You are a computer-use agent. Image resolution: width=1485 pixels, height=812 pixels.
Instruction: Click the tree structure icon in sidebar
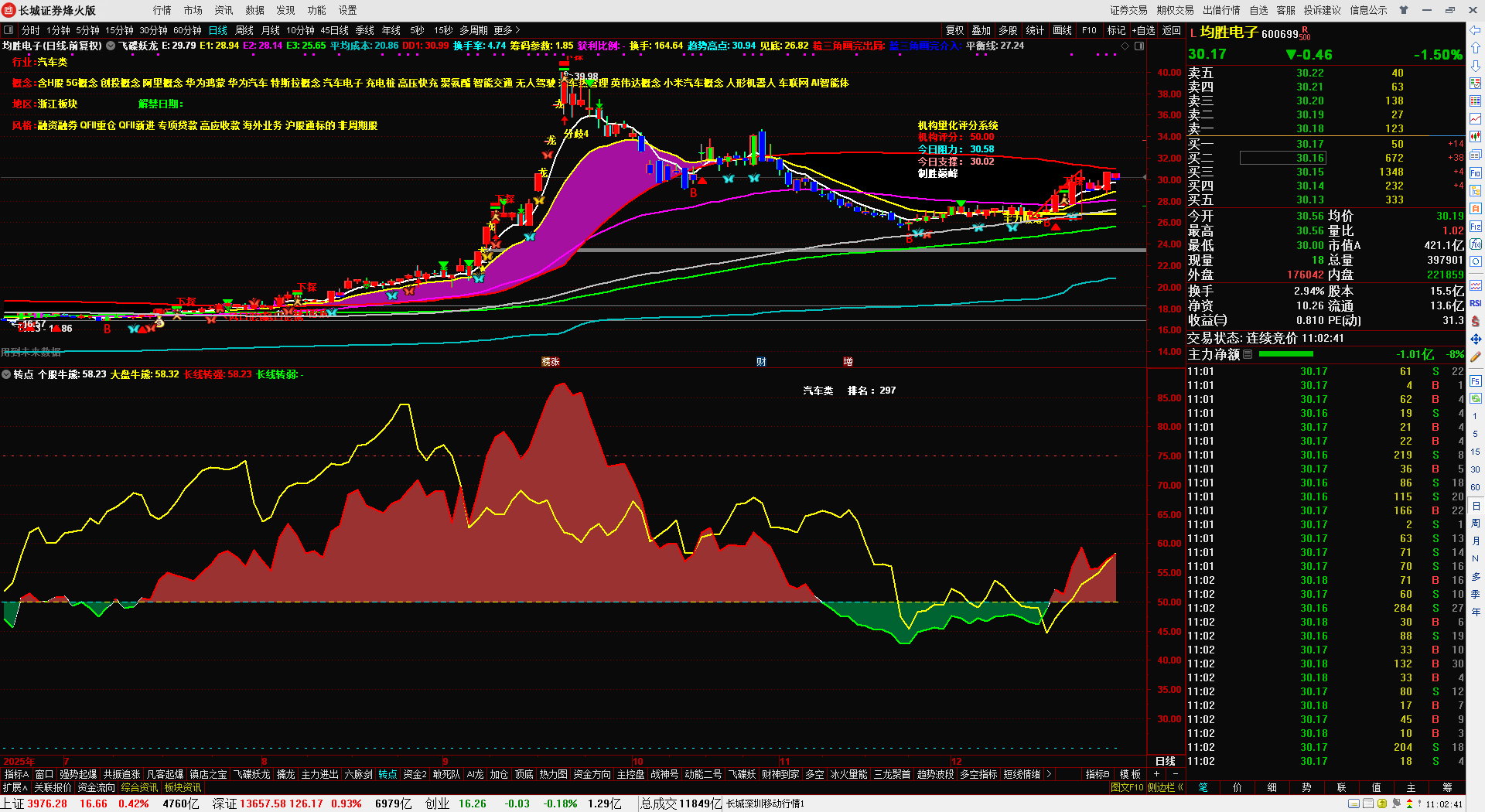tap(1476, 191)
